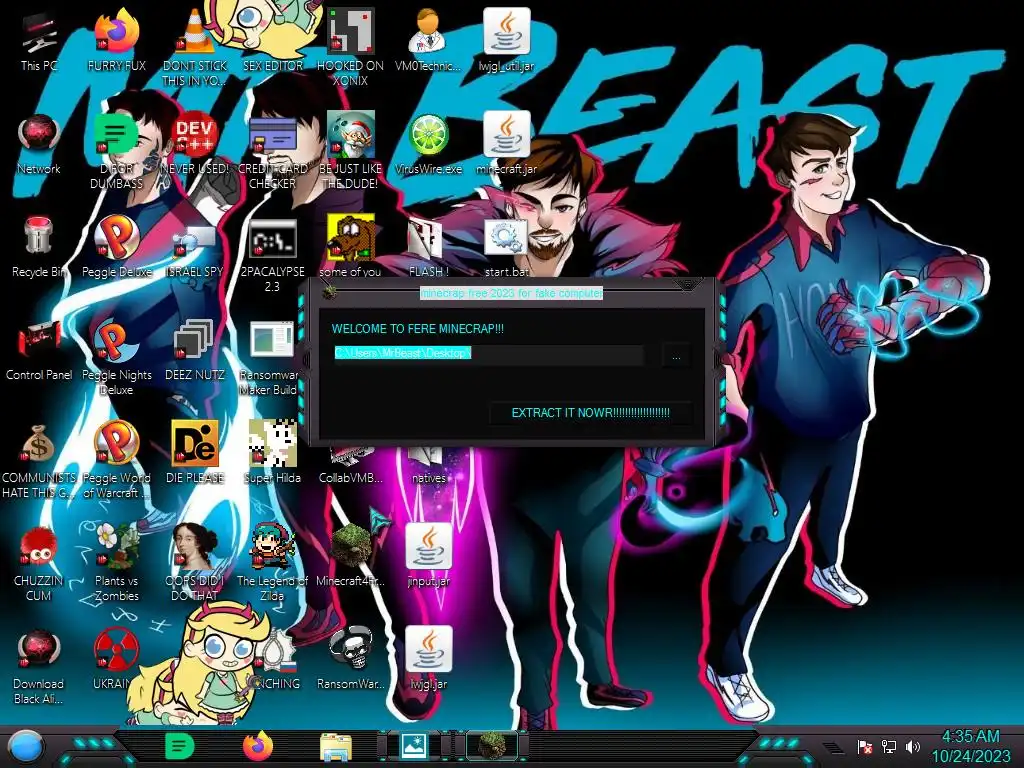Click the 'minecrap free 2023 for fake computer' title

pyautogui.click(x=511, y=293)
